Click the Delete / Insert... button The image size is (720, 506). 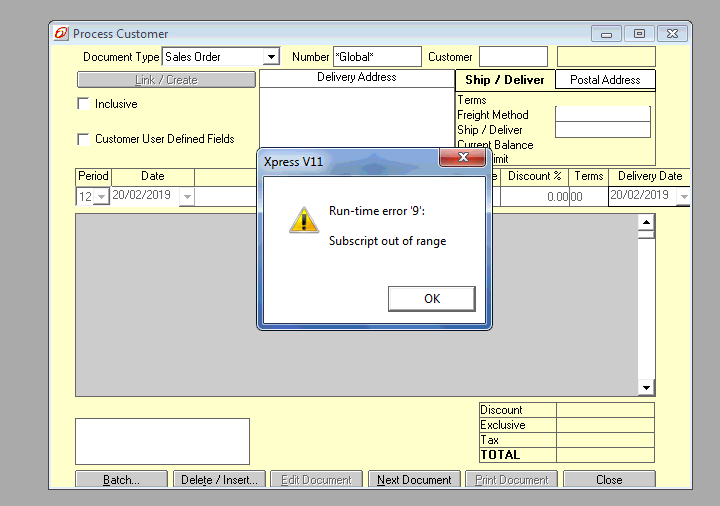click(219, 480)
